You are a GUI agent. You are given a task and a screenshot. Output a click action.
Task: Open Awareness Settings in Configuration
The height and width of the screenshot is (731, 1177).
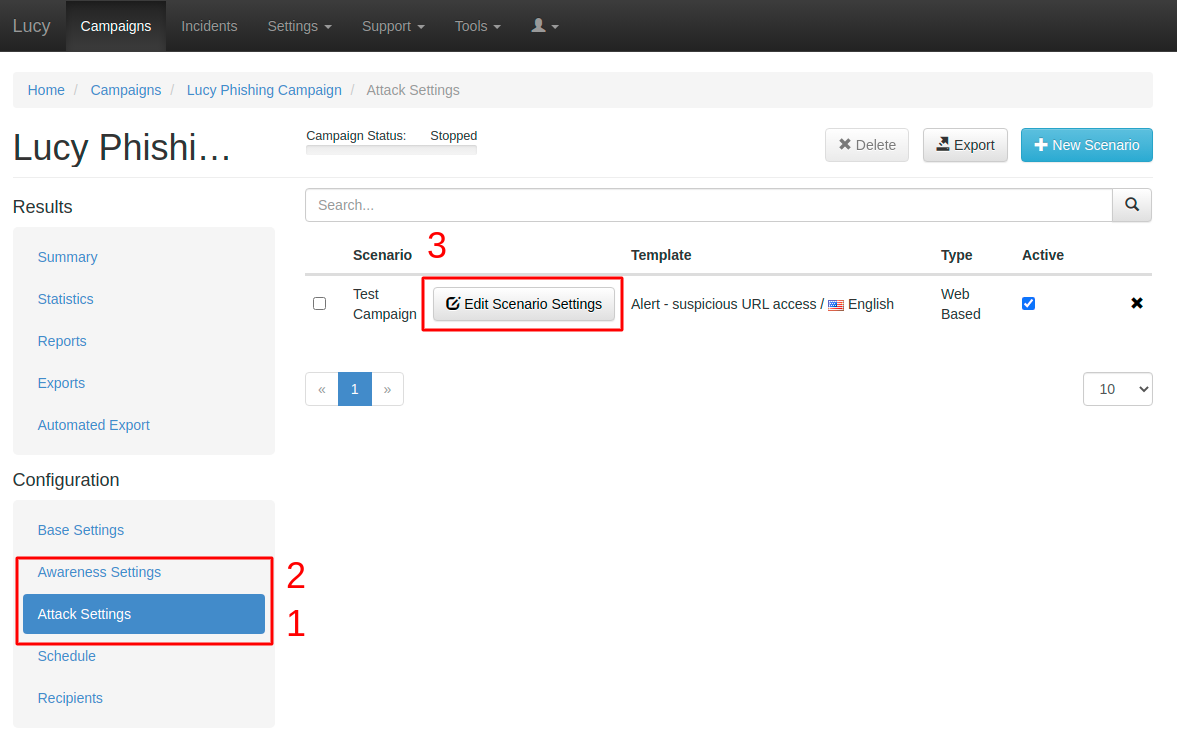pos(99,573)
